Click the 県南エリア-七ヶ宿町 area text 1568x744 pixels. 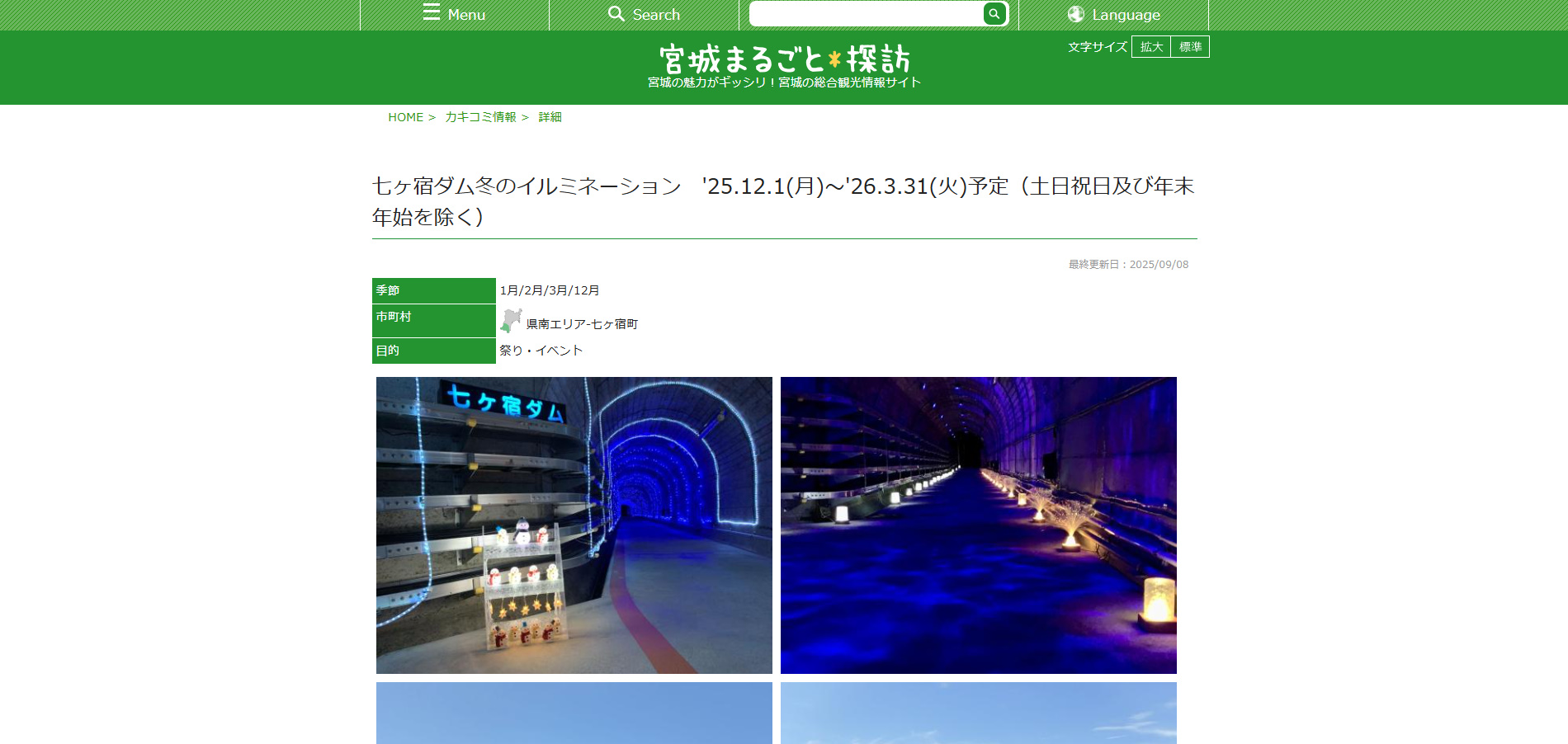582,324
